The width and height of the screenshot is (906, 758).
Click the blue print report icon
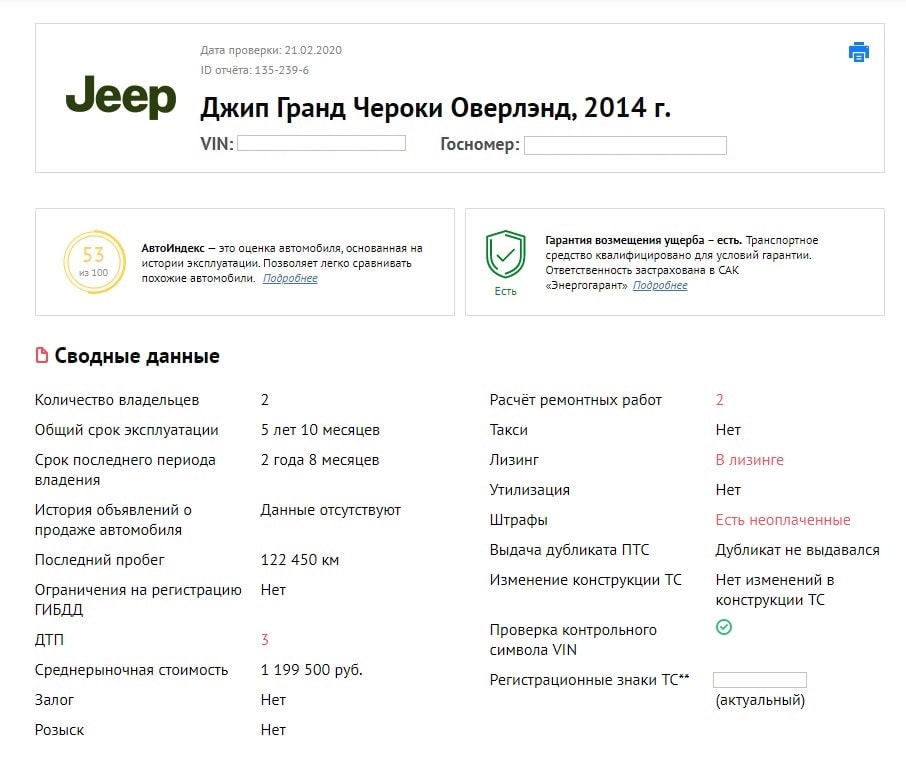tap(859, 52)
